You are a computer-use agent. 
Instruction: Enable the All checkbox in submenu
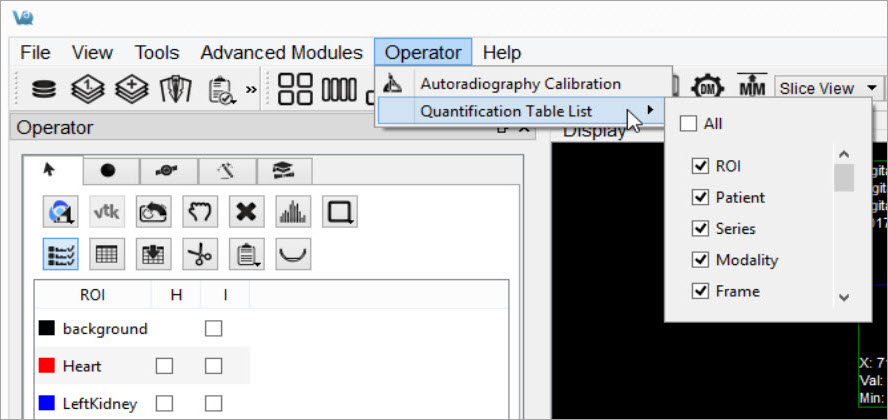pos(687,124)
